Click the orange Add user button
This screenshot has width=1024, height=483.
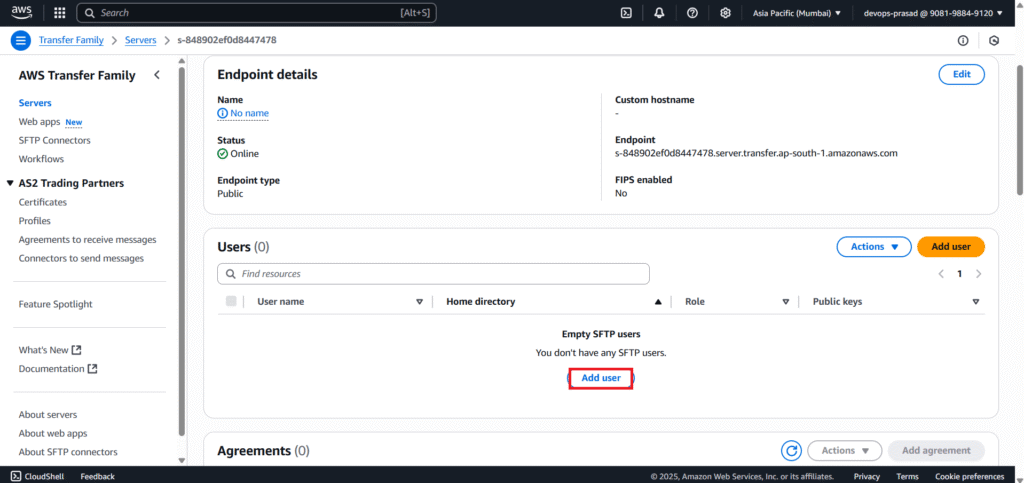pos(951,247)
